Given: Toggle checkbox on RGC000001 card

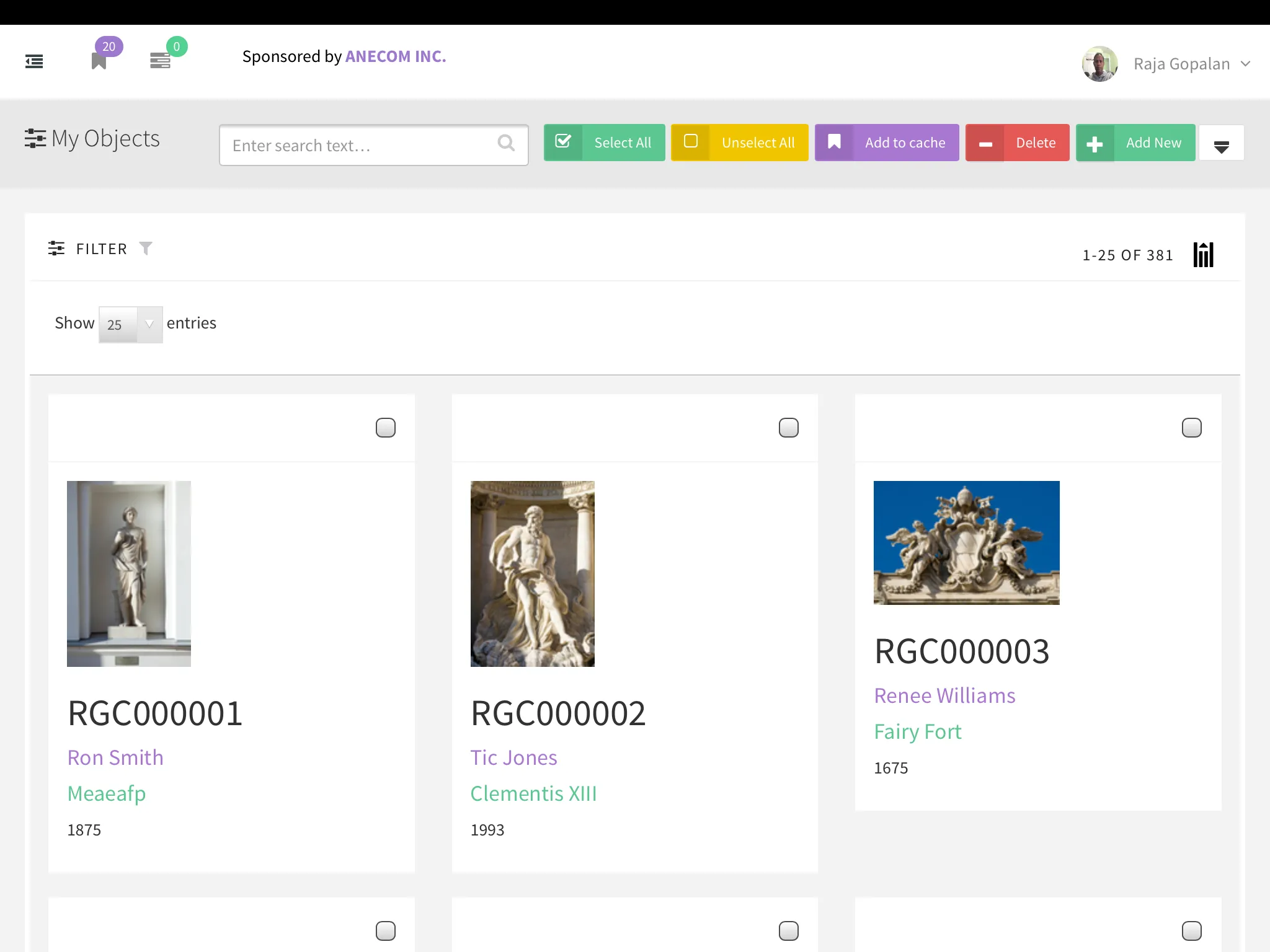Looking at the screenshot, I should pyautogui.click(x=385, y=428).
